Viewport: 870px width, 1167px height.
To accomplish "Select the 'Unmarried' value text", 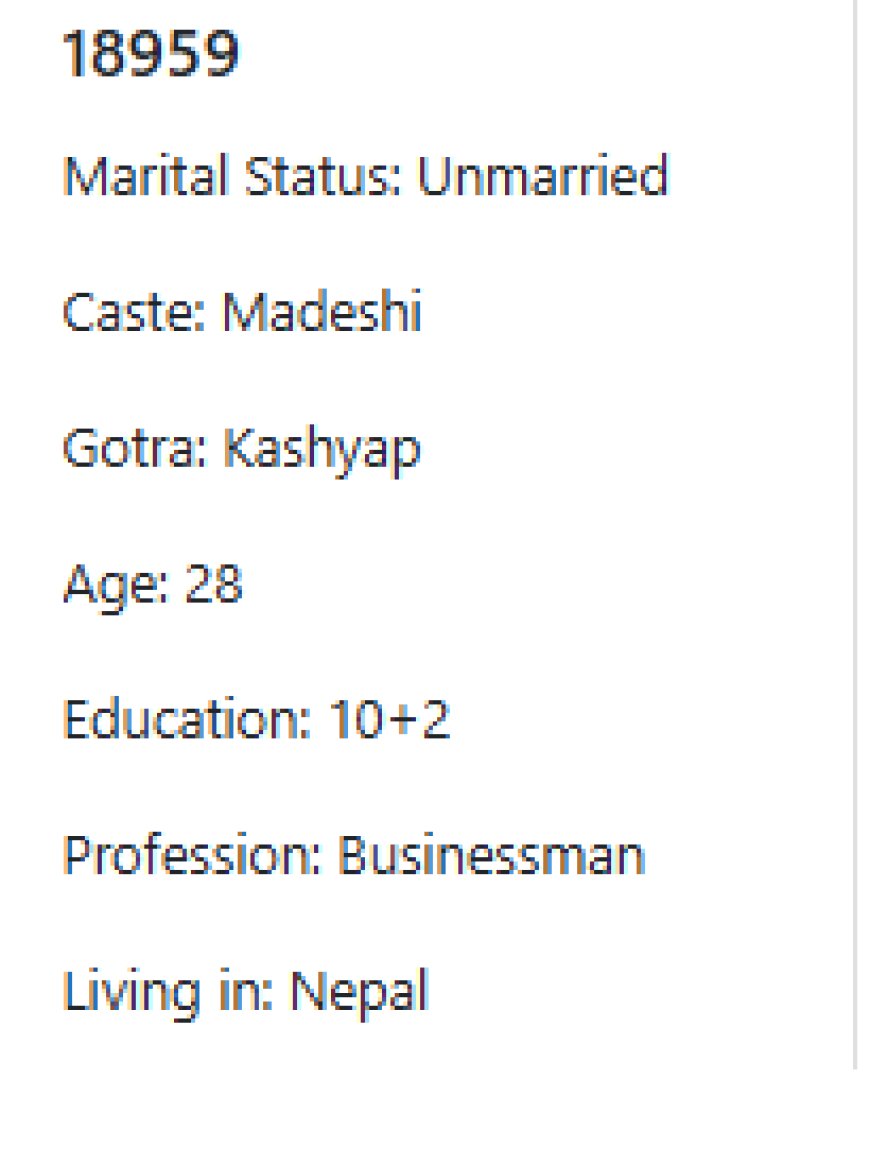I will point(543,176).
